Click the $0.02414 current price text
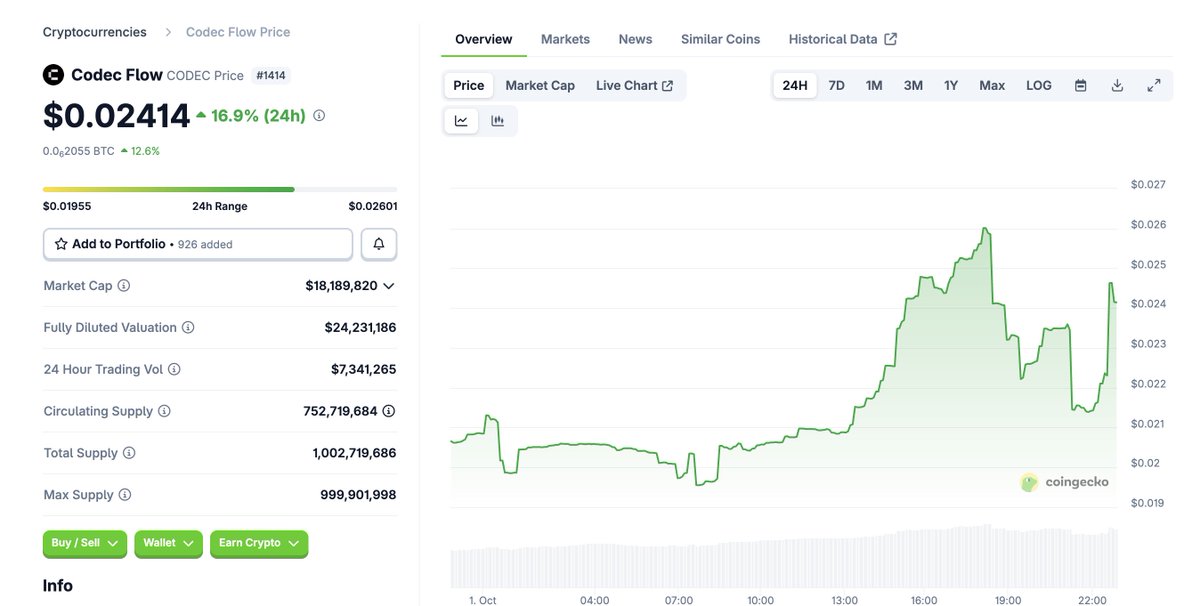 tap(116, 116)
